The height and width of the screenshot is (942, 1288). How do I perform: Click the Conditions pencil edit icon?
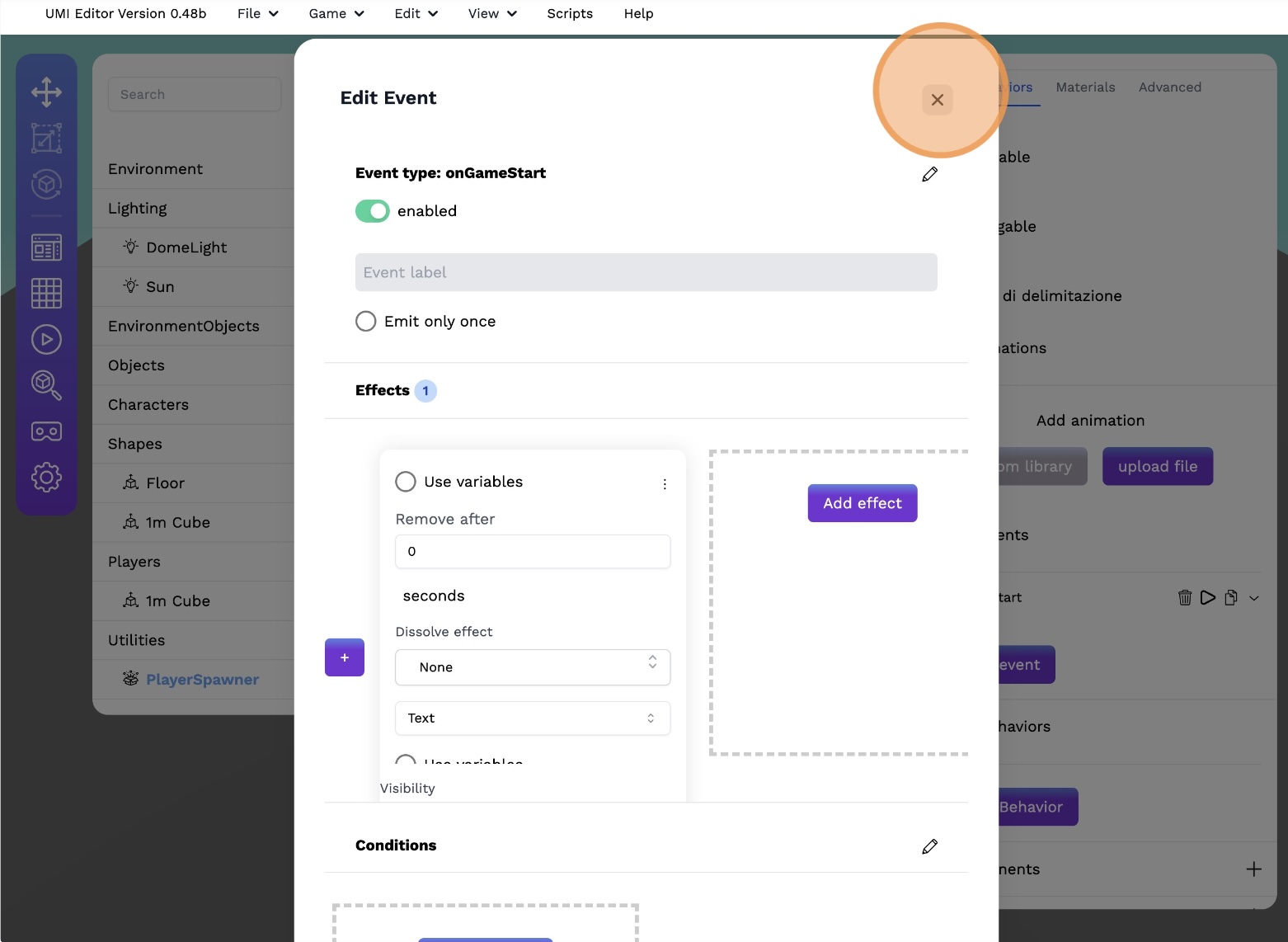[929, 846]
